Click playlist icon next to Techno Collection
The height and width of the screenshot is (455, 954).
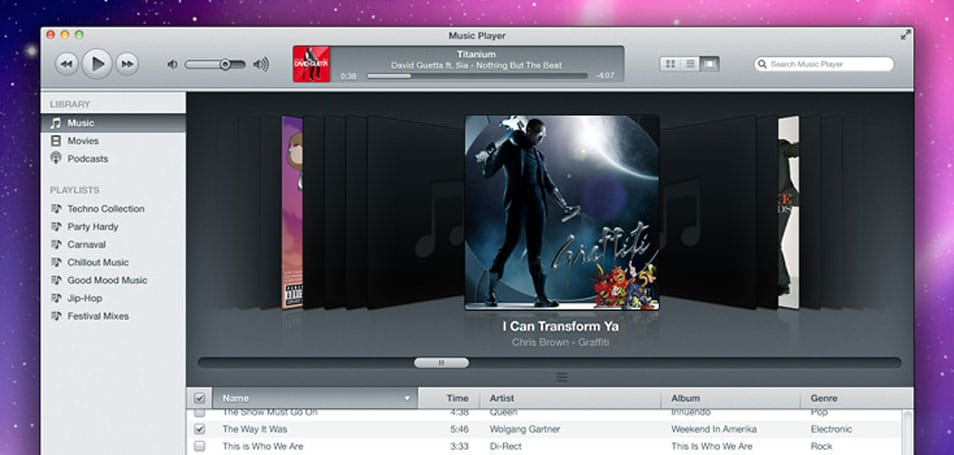point(56,209)
